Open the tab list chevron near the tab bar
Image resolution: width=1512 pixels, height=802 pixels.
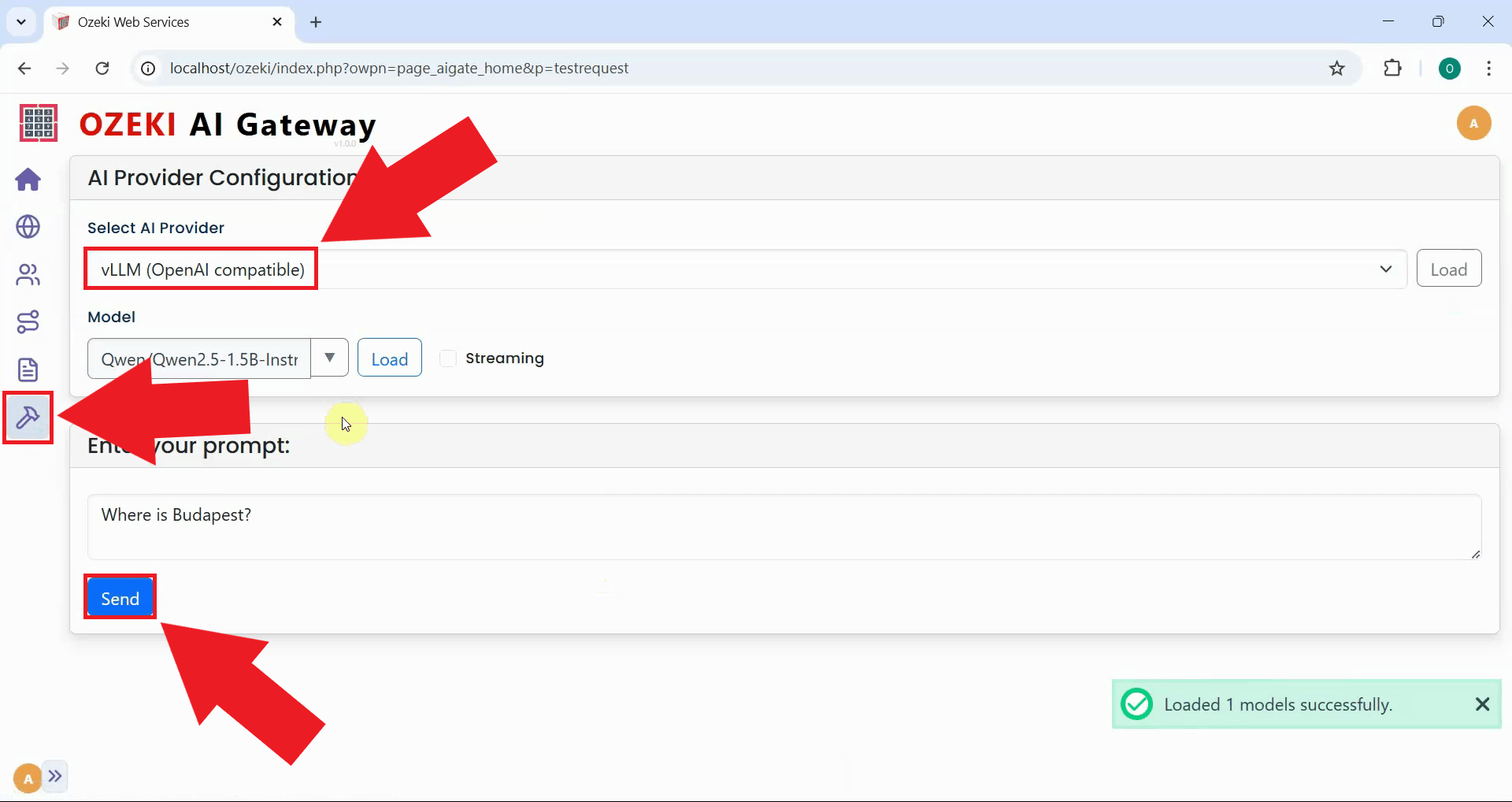21,21
